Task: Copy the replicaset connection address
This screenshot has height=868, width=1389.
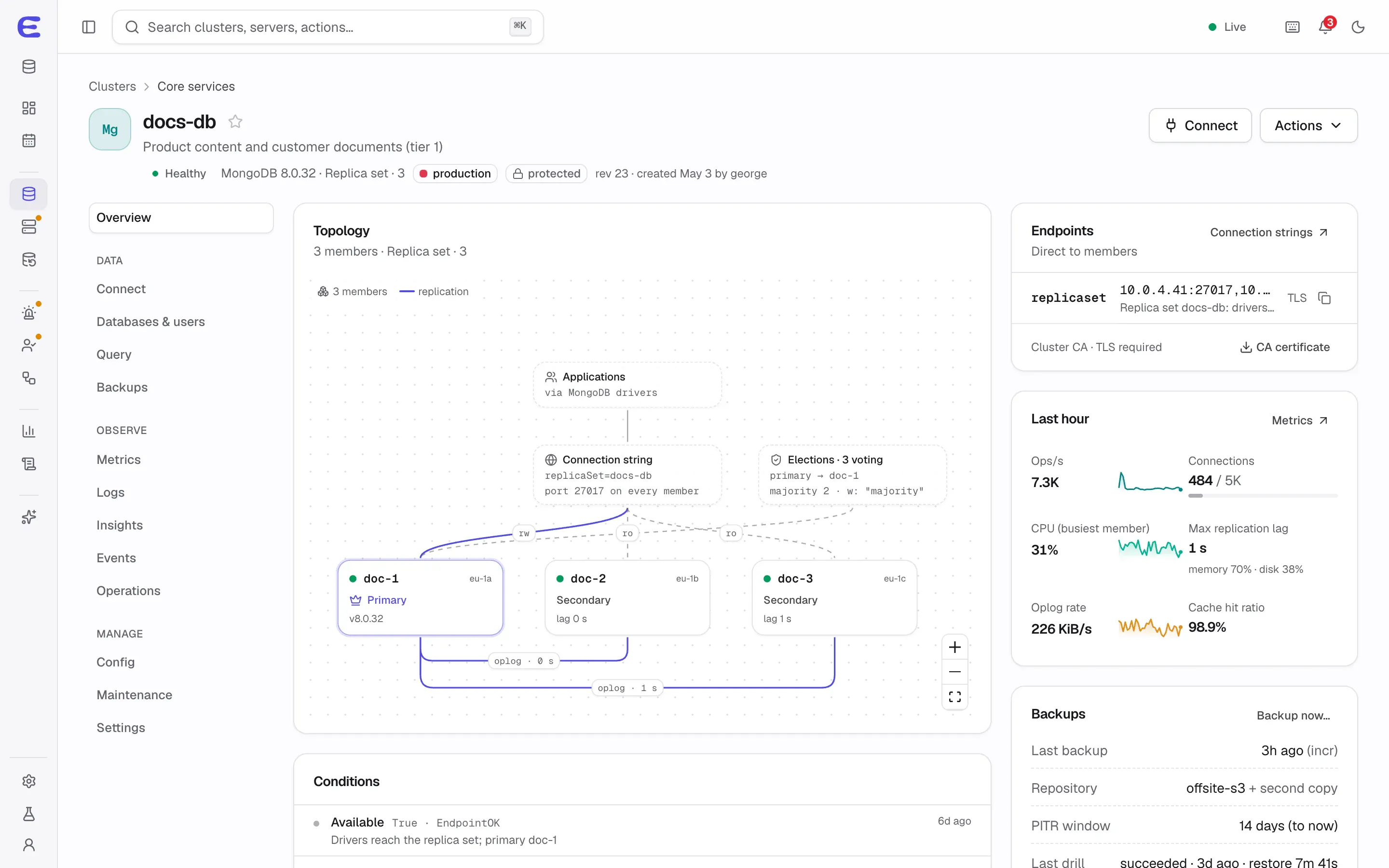Action: coord(1324,298)
